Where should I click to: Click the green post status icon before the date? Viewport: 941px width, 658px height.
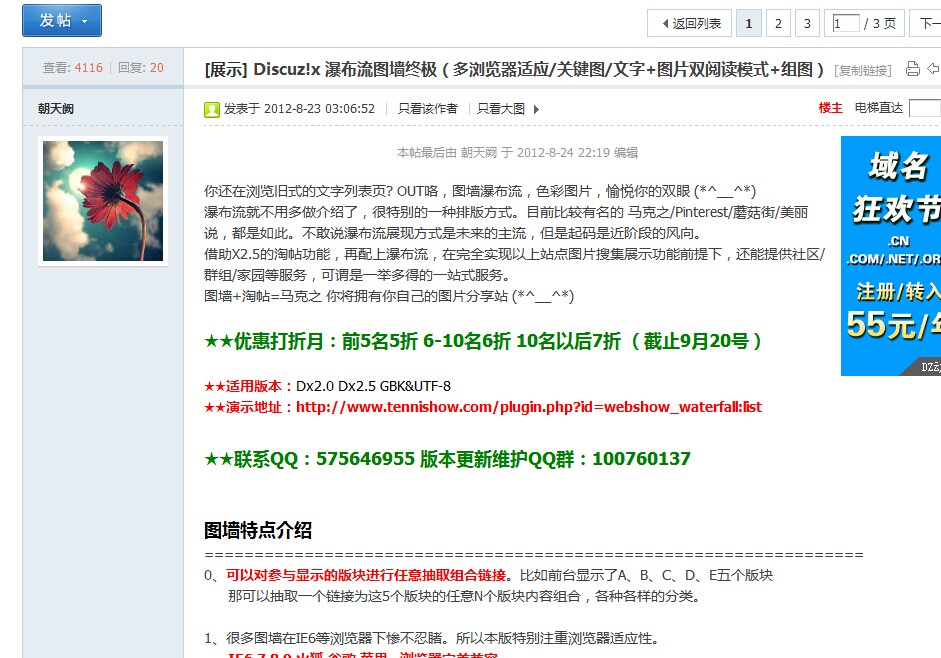pos(210,108)
